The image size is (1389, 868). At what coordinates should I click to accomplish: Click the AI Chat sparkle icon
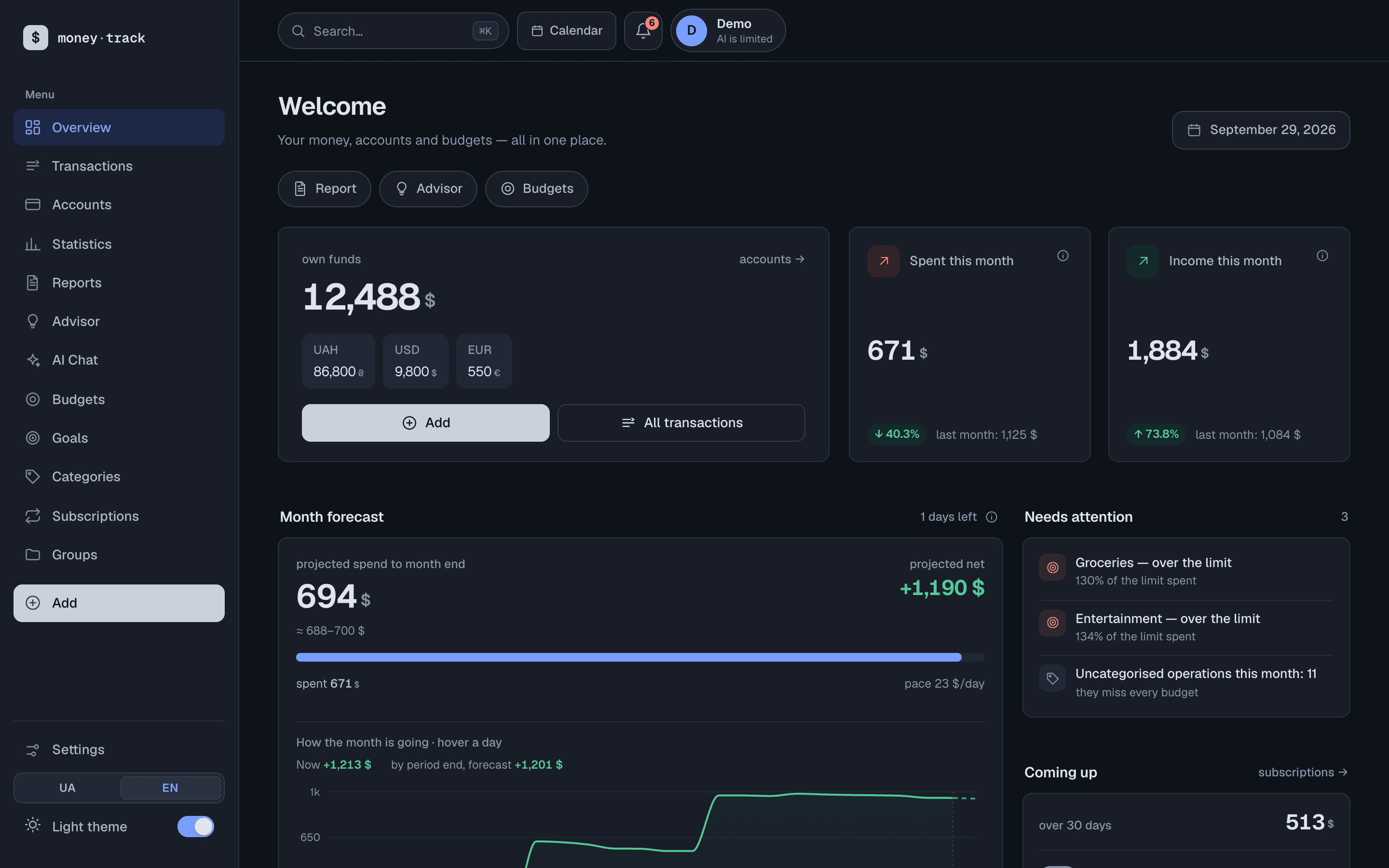[33, 360]
